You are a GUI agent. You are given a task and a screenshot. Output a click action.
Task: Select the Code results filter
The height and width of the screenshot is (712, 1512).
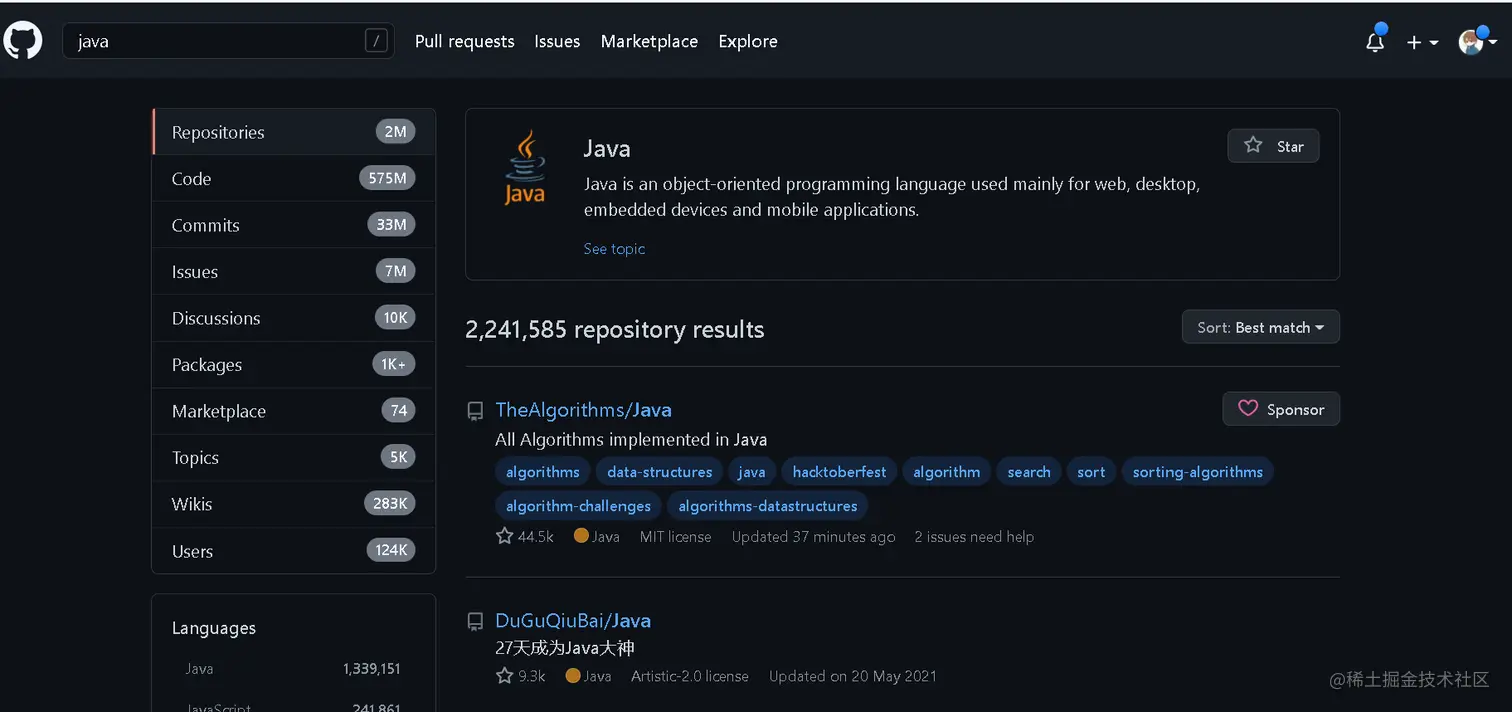[294, 178]
